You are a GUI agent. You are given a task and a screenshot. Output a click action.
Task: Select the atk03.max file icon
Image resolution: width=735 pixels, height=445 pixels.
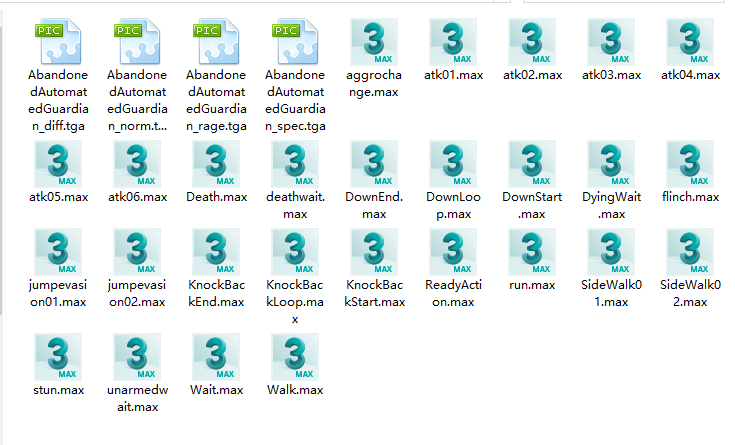coord(611,42)
